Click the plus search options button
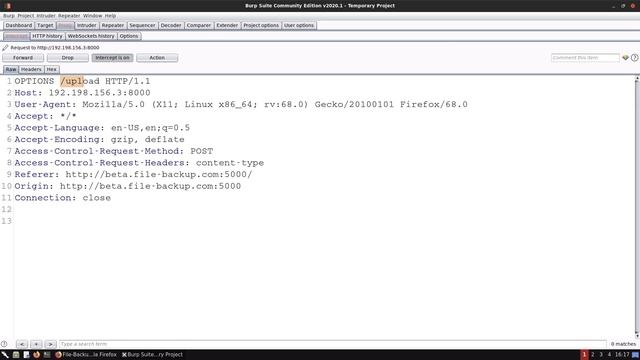The width and height of the screenshot is (640, 360). click(36, 344)
